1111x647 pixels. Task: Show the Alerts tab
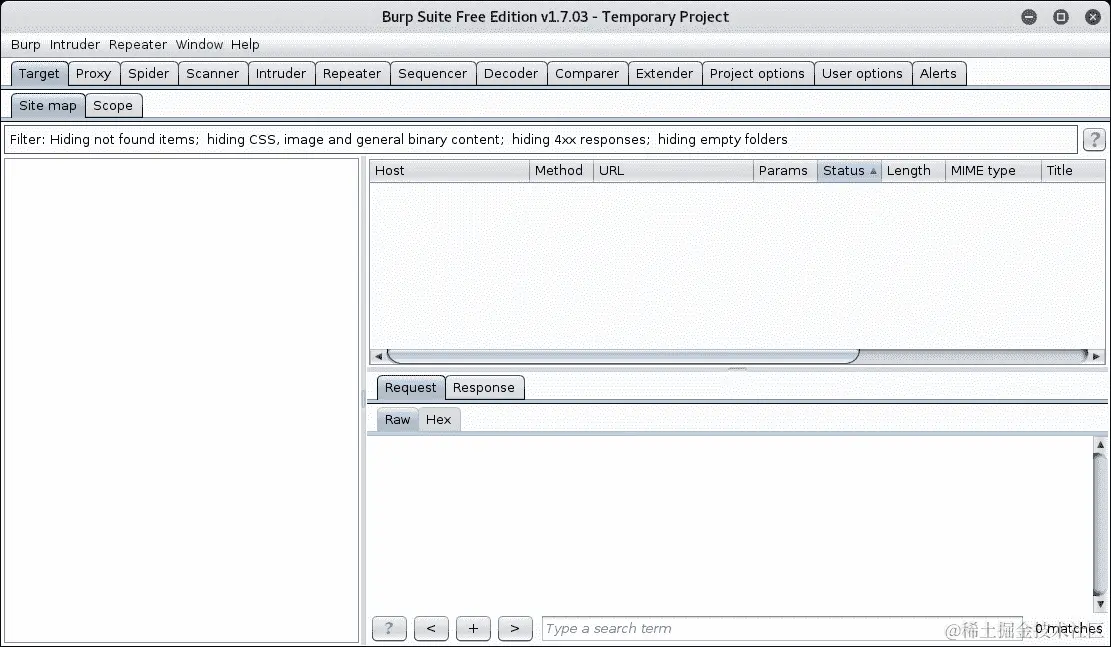[x=938, y=74]
